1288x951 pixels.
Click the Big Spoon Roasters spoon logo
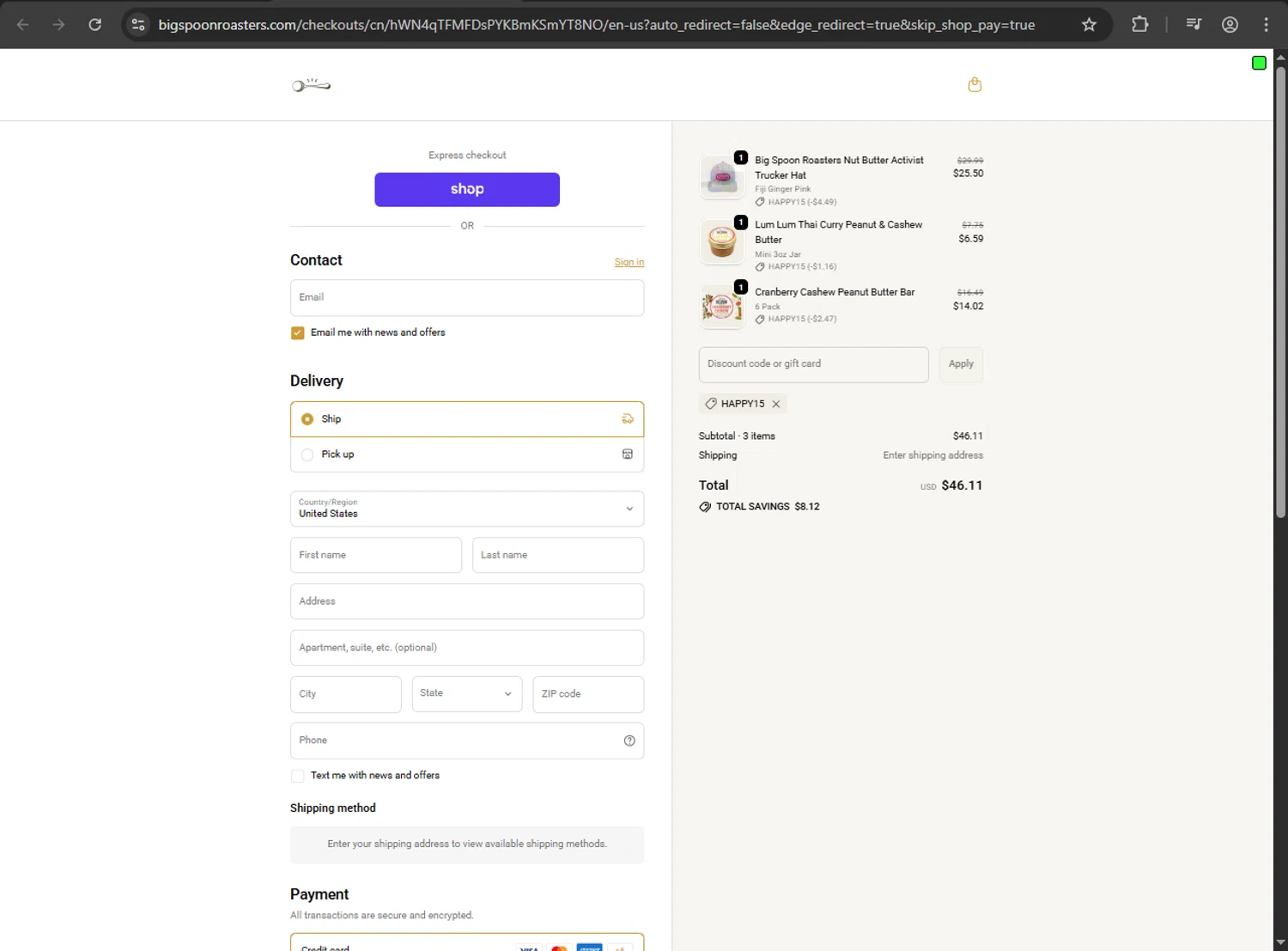pyautogui.click(x=311, y=85)
